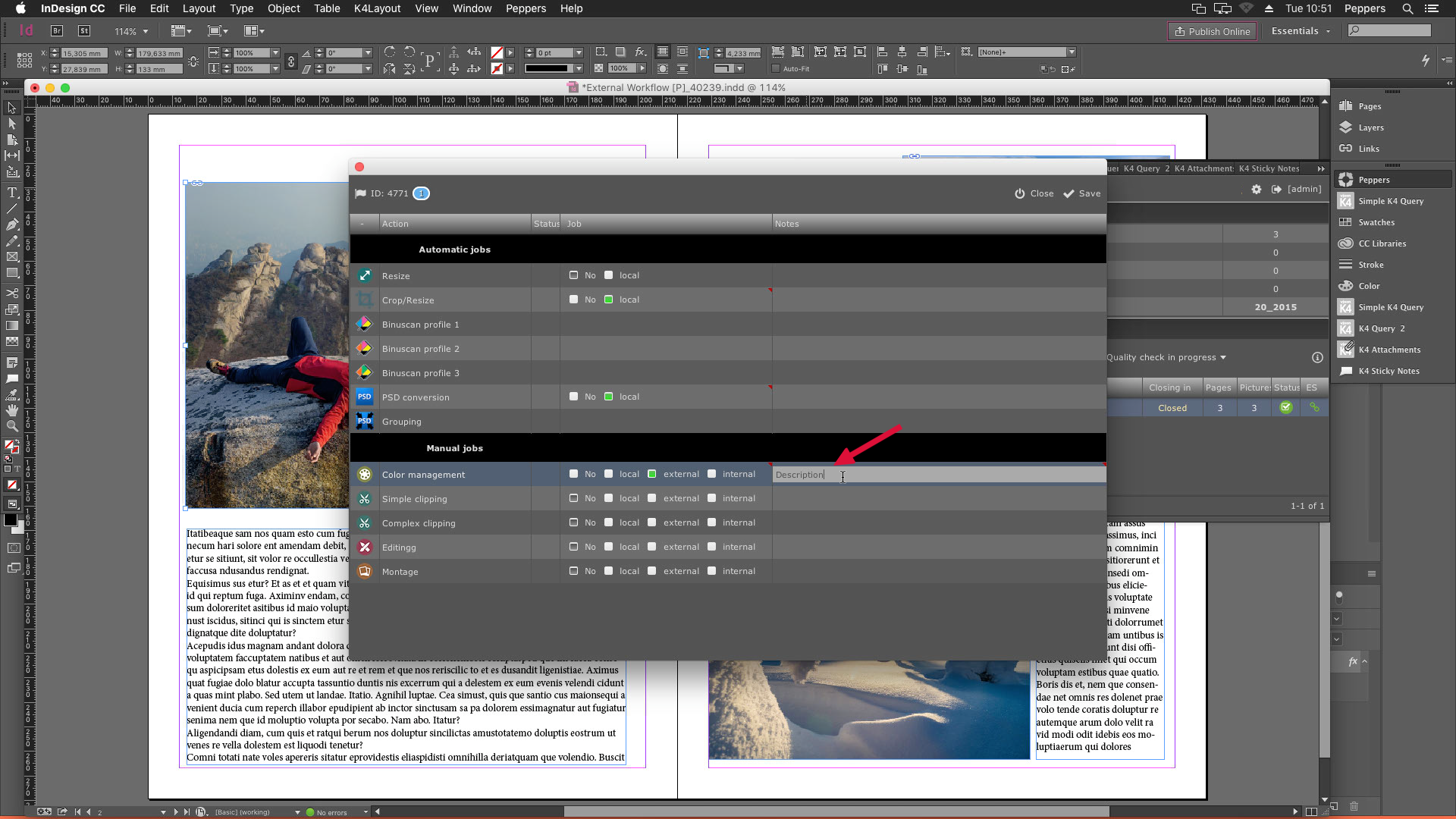Click the [admin] logout button
Screen dimensions: 1456x819
click(1297, 189)
